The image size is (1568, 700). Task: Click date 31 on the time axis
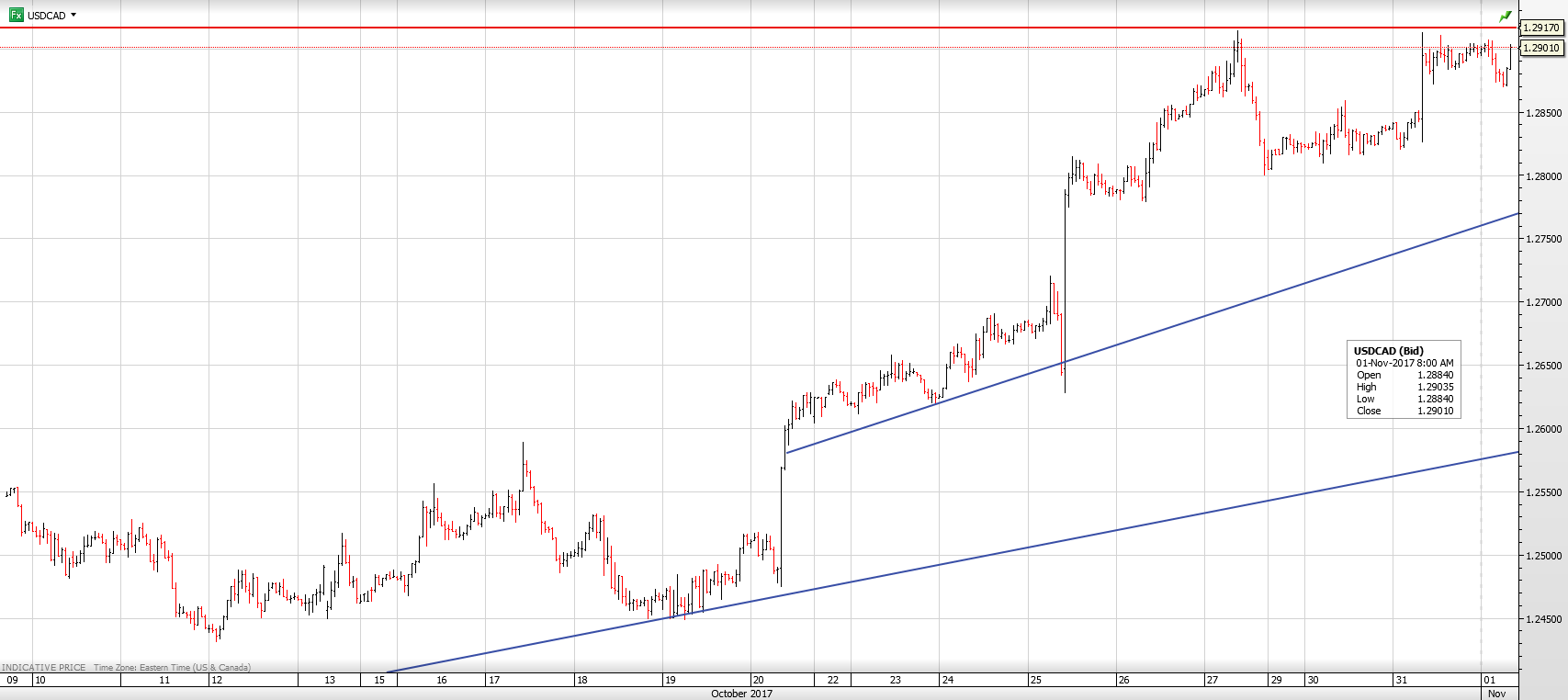pyautogui.click(x=1401, y=680)
